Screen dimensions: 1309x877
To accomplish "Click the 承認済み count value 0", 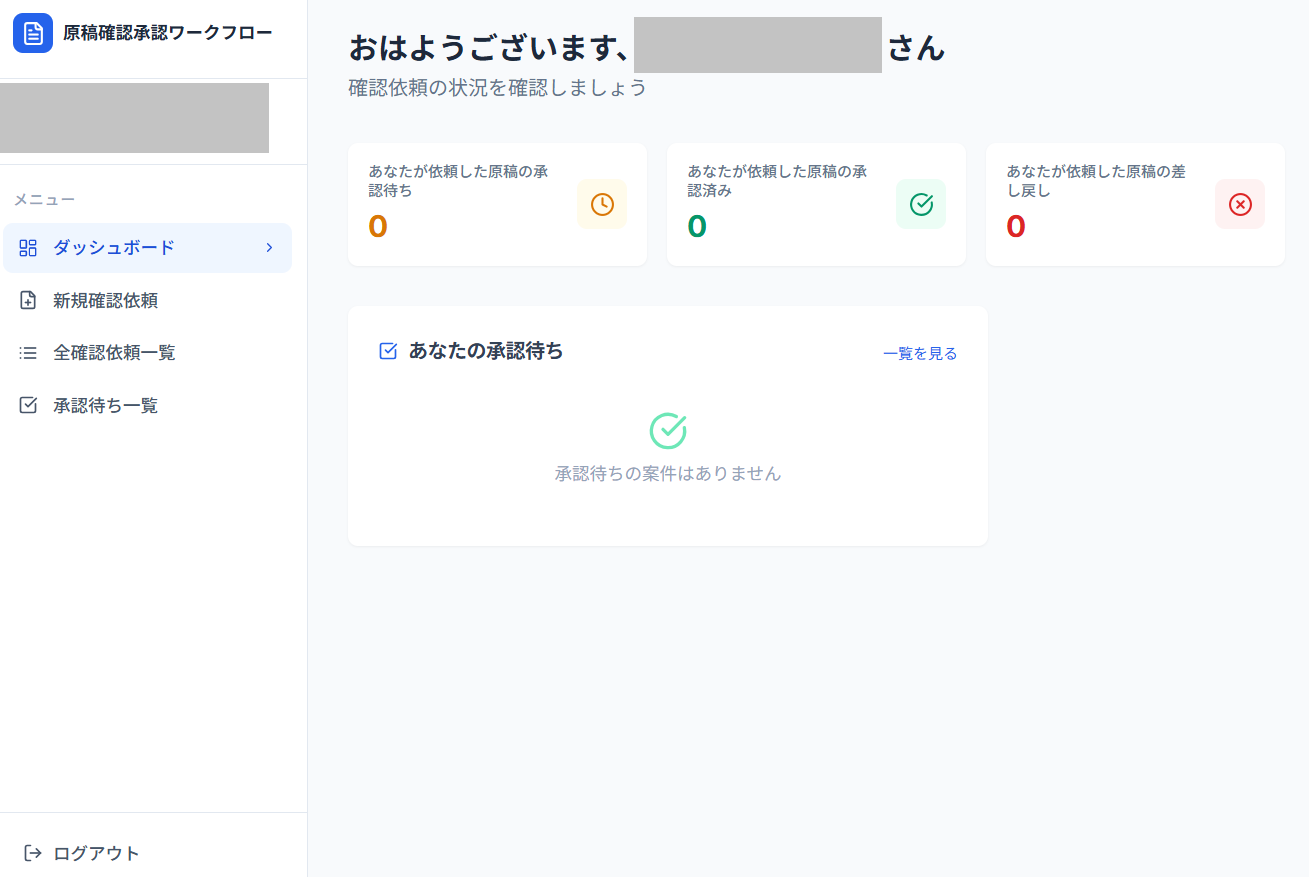I will (697, 227).
